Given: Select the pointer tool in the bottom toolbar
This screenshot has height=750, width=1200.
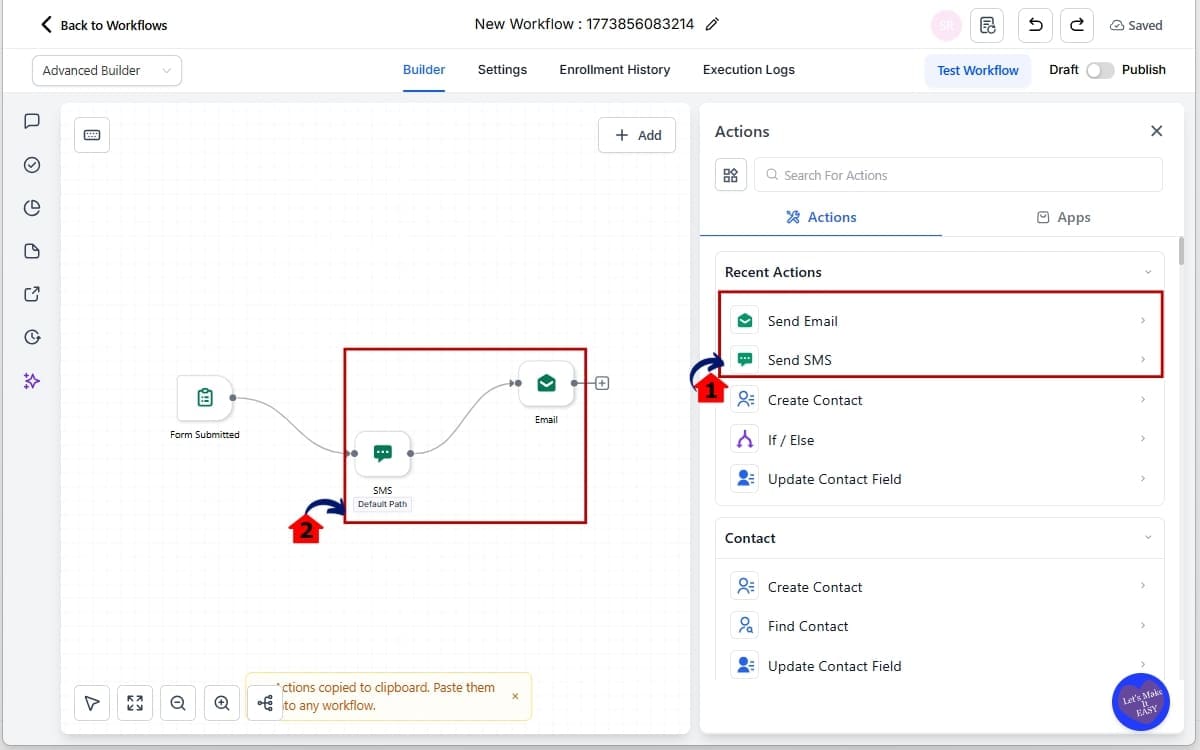Looking at the screenshot, I should click(91, 703).
